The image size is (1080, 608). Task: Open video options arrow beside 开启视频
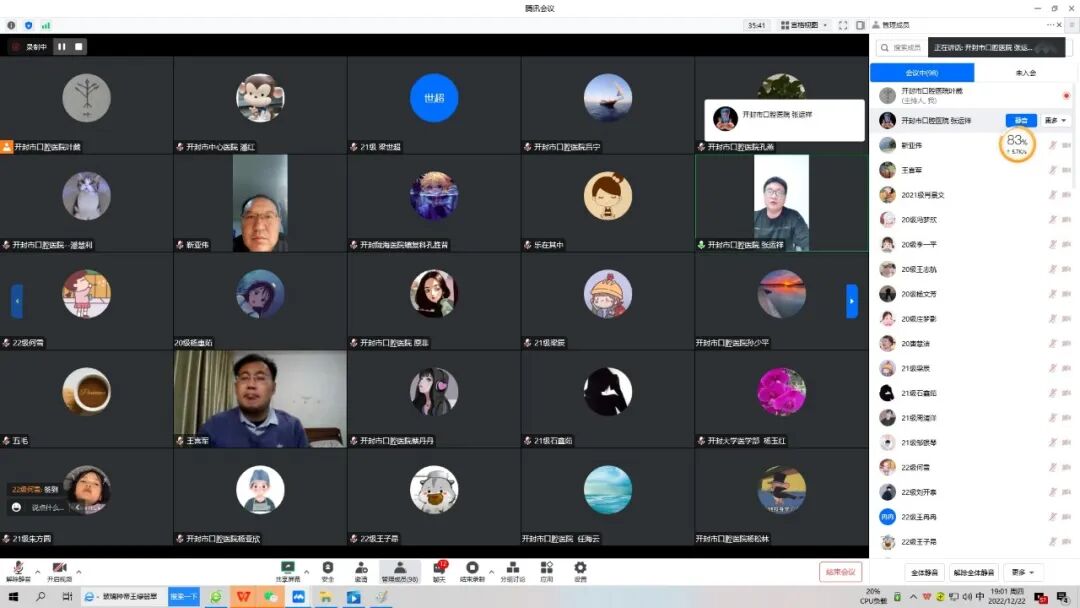[79, 572]
